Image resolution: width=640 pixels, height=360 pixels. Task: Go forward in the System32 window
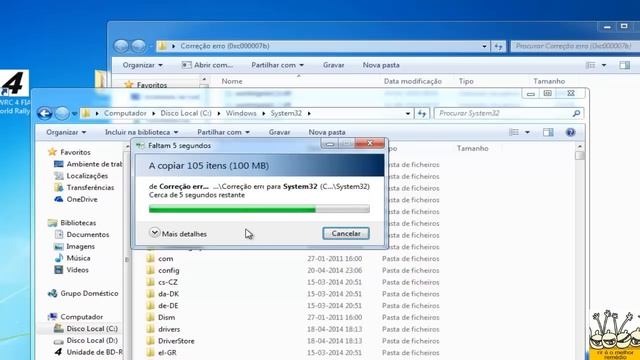(x=62, y=113)
